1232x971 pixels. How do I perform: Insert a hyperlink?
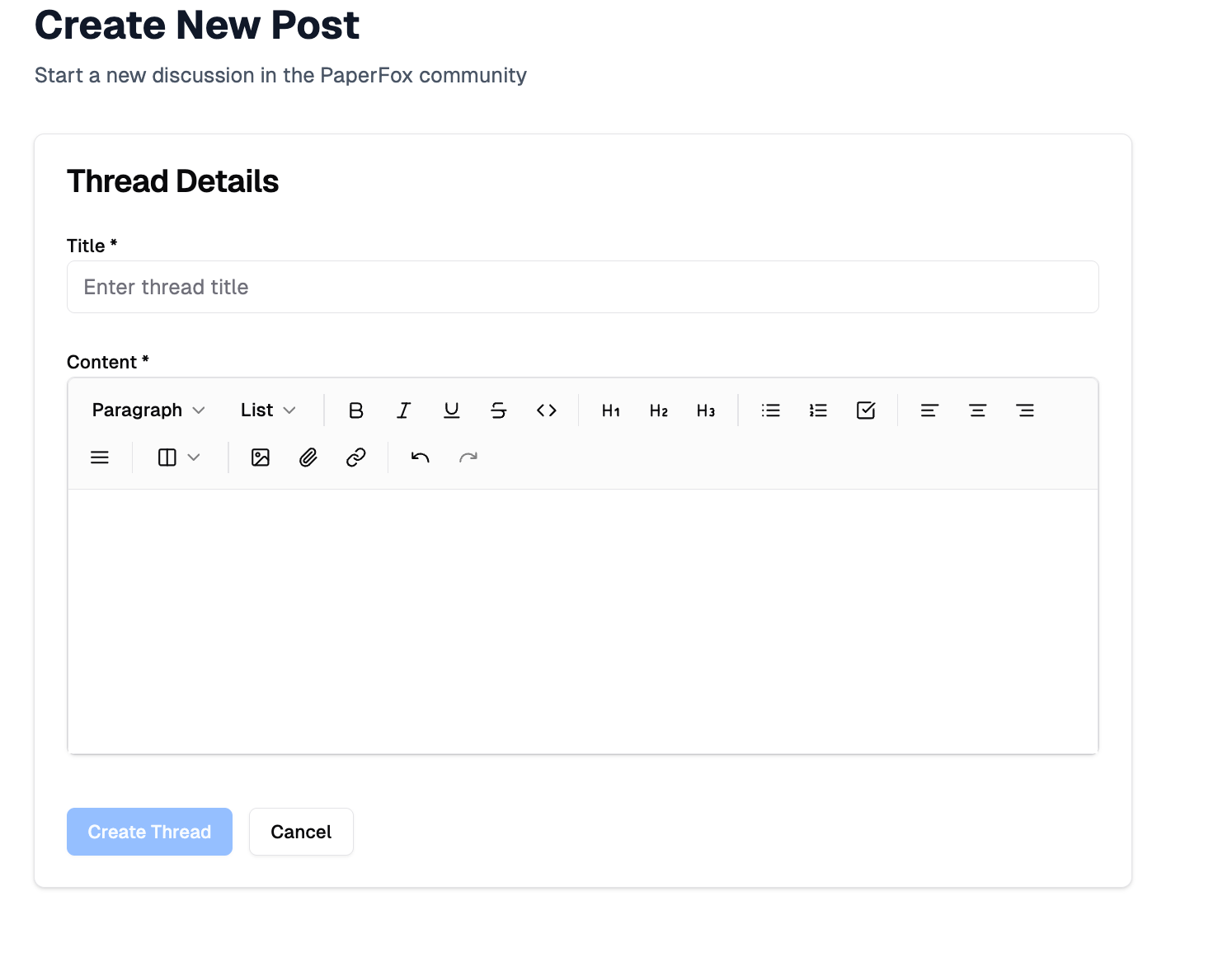pos(355,457)
